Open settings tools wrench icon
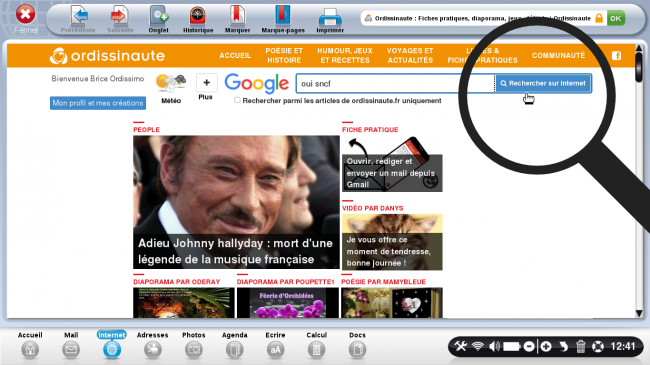The image size is (650, 365). 460,346
